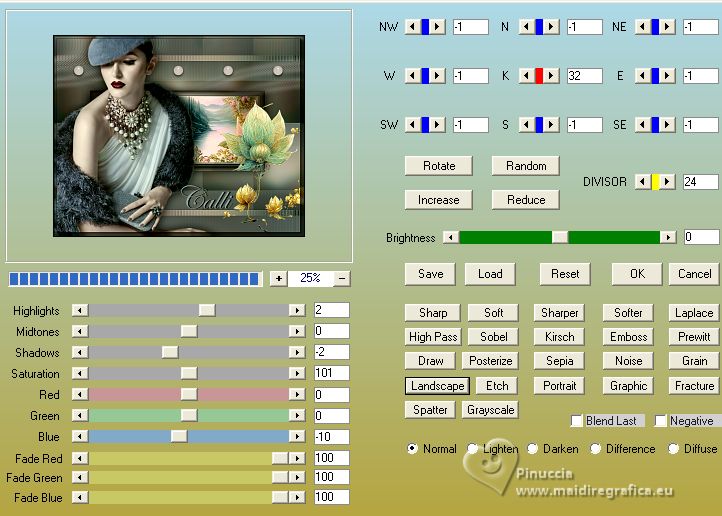Apply the Sepia preset
722x516 pixels.
[x=559, y=361]
